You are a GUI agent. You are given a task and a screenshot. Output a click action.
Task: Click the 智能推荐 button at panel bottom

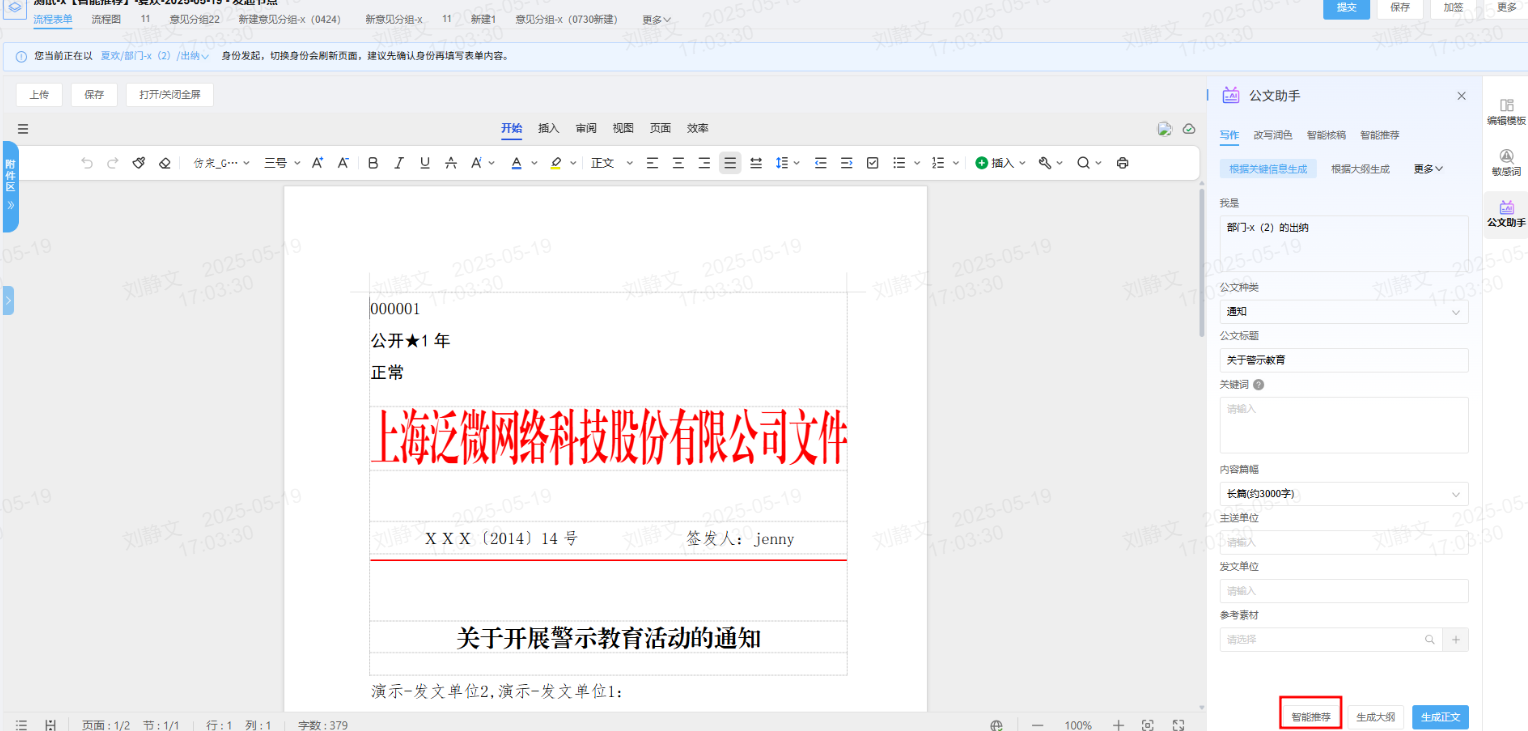tap(1310, 717)
